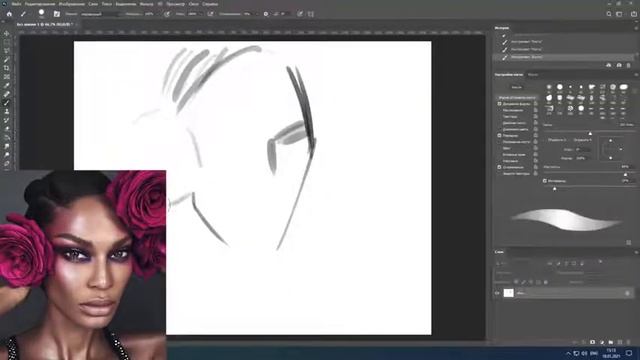Click the Home icon in the options bar
Image resolution: width=640 pixels, height=360 pixels.
click(9, 14)
